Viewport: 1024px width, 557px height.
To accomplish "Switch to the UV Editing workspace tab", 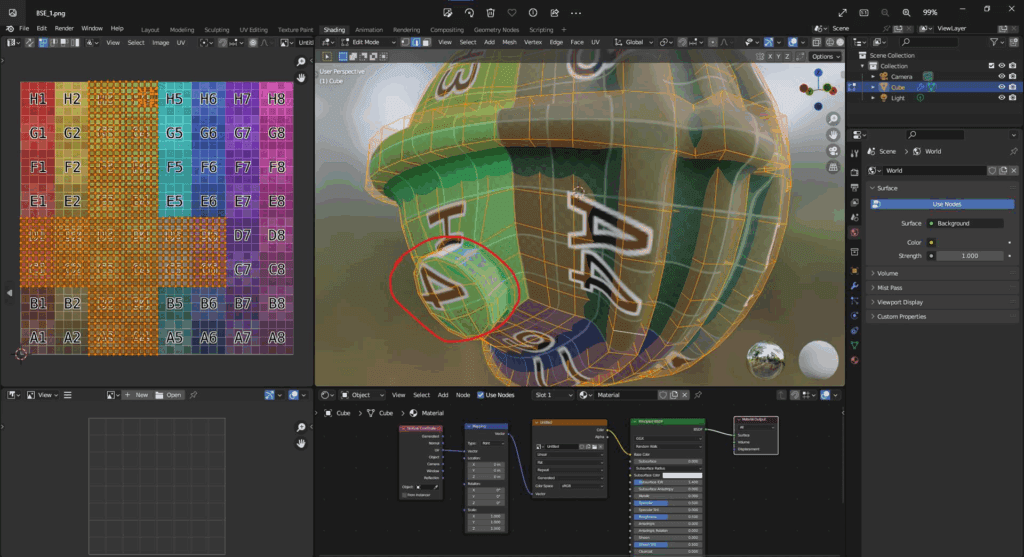I will click(x=253, y=29).
